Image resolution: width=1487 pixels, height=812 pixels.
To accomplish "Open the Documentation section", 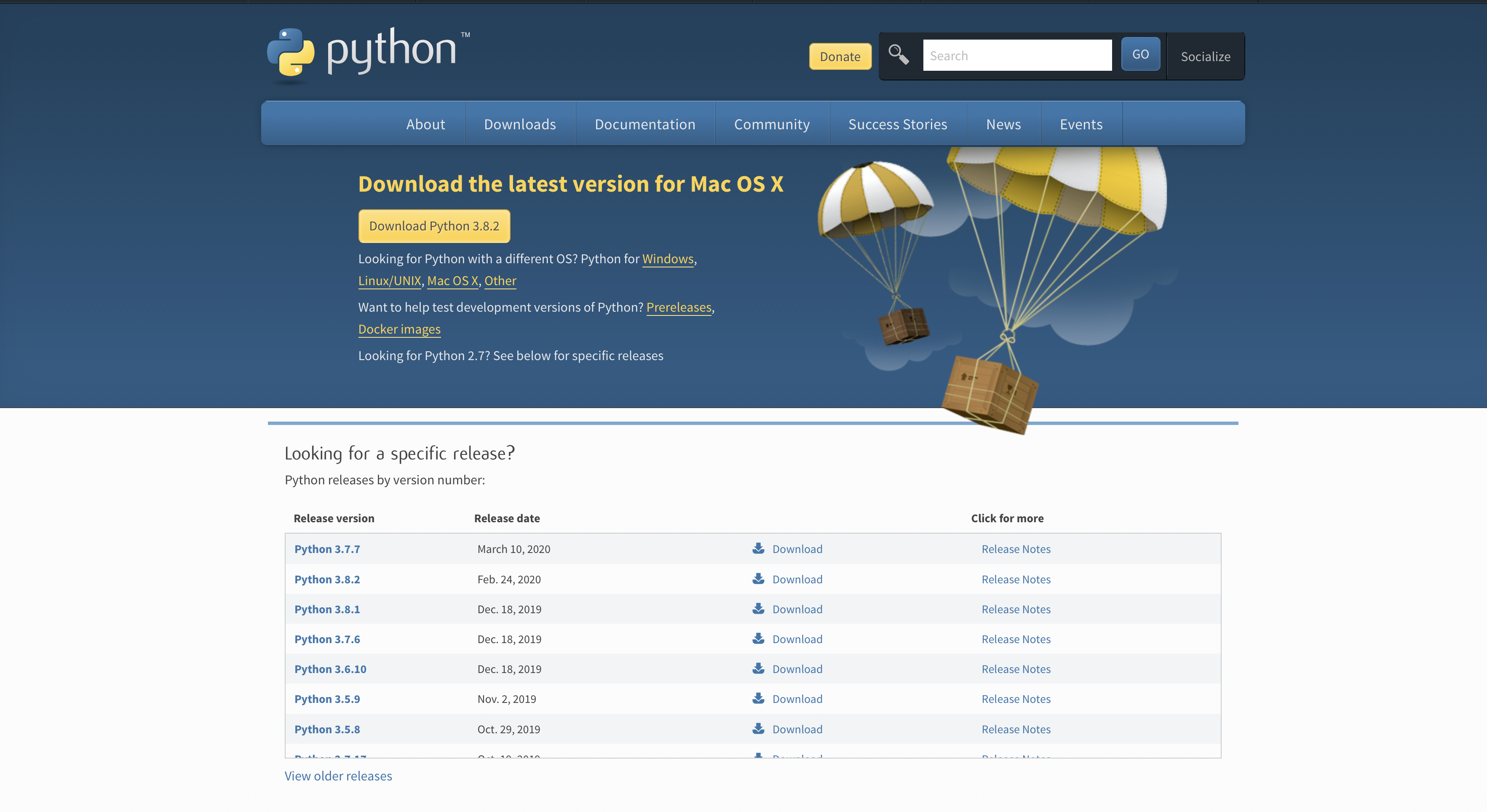I will click(x=645, y=123).
